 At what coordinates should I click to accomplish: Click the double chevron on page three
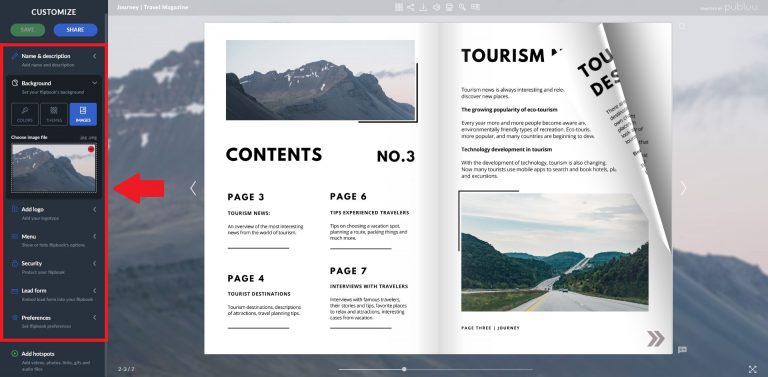655,338
